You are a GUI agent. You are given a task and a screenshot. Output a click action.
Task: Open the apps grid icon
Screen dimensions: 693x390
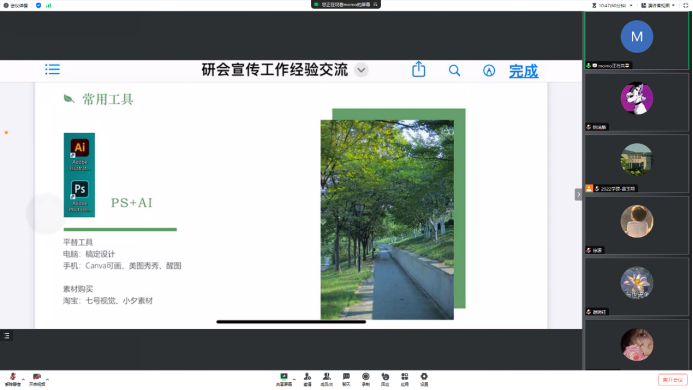(404, 379)
